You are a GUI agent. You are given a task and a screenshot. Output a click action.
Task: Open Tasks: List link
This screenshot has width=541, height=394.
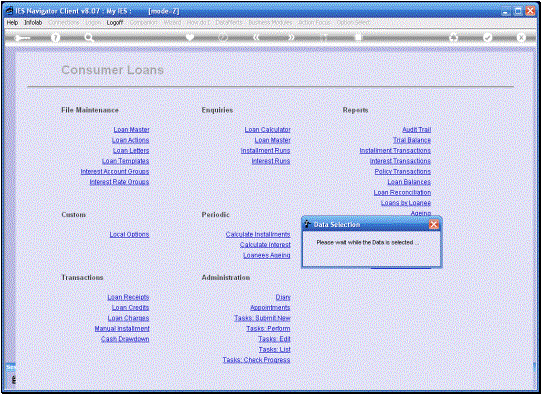click(x=275, y=349)
